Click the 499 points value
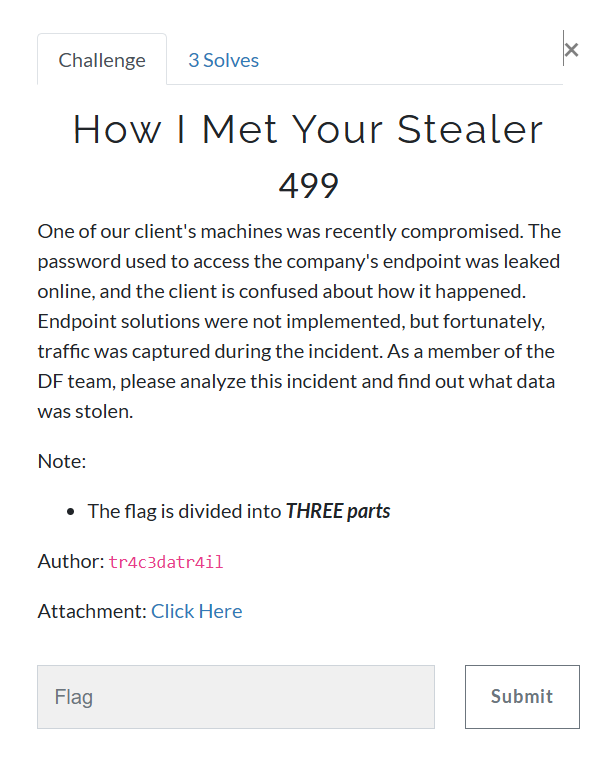610x777 pixels. click(308, 186)
